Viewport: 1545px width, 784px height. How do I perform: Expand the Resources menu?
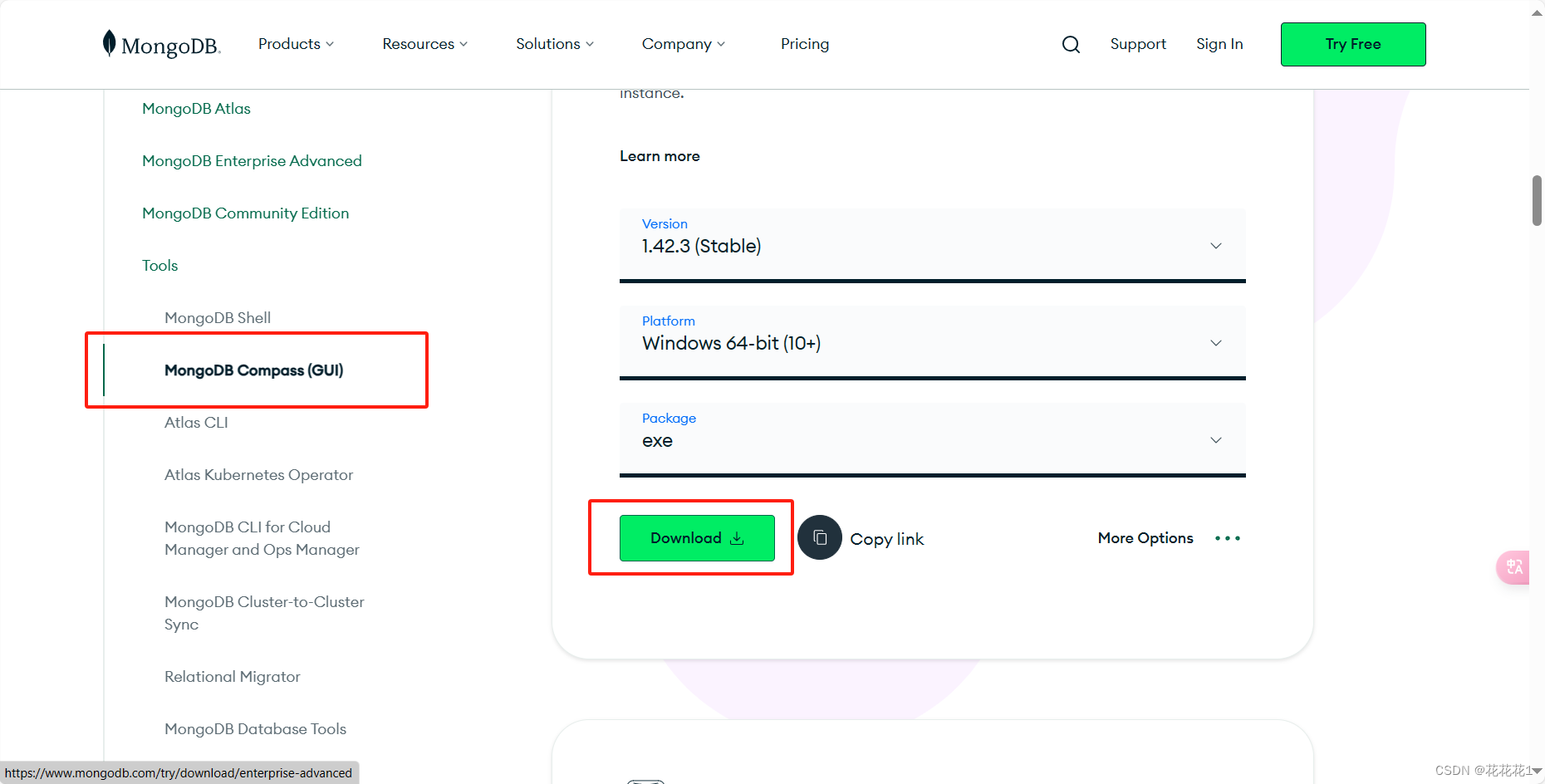pos(425,44)
